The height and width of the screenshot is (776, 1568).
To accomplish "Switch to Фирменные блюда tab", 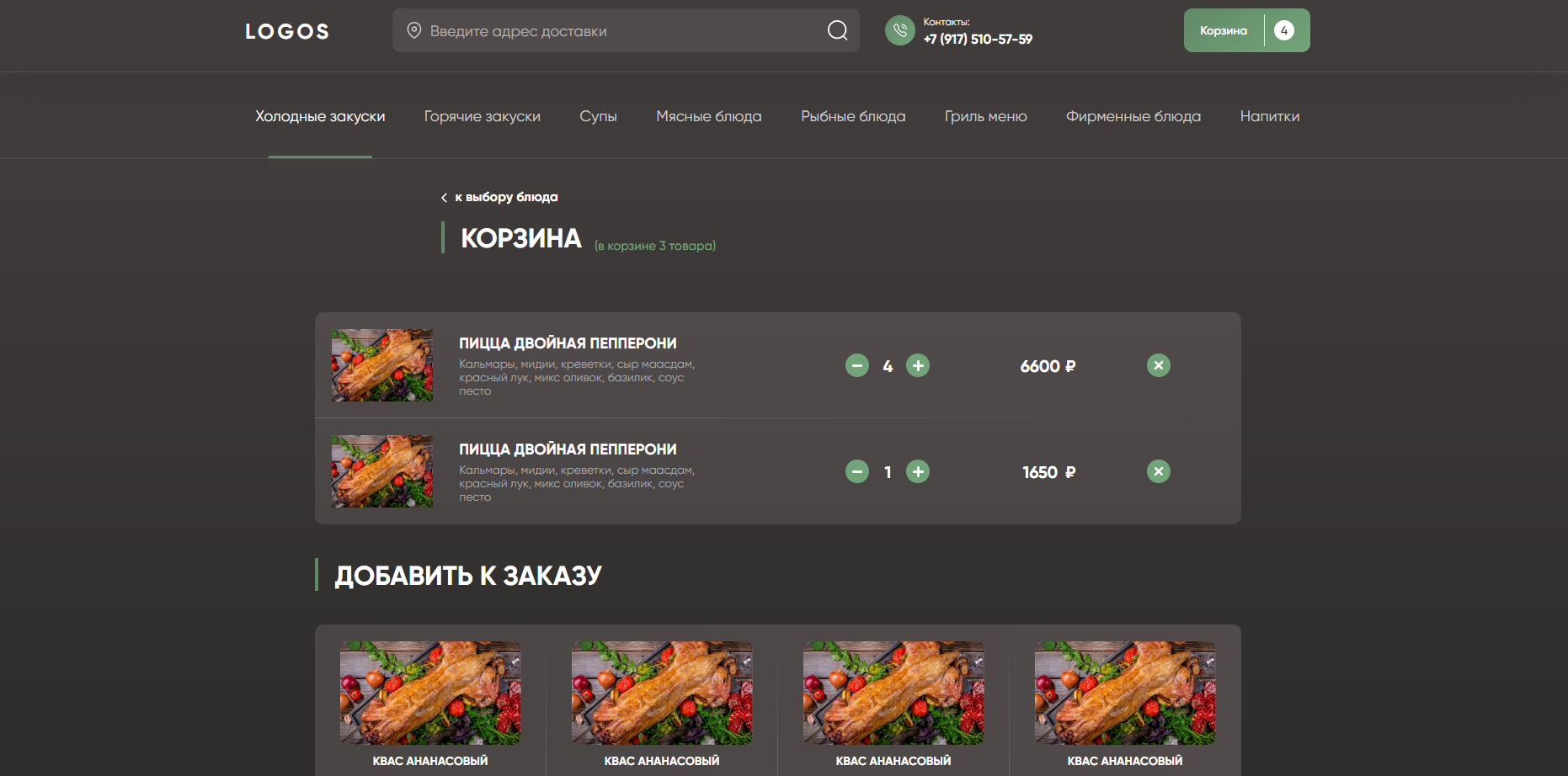I will pos(1133,116).
